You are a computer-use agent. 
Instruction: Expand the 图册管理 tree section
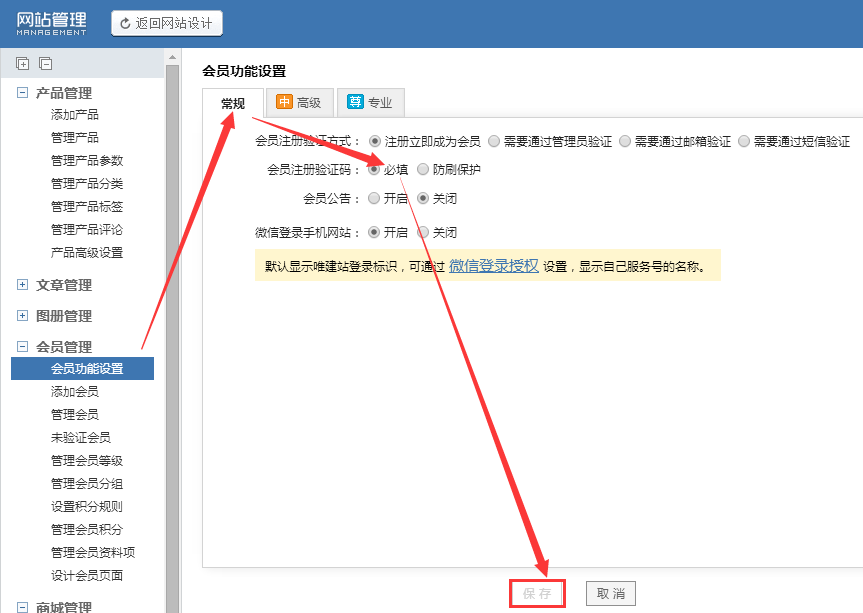pos(22,315)
